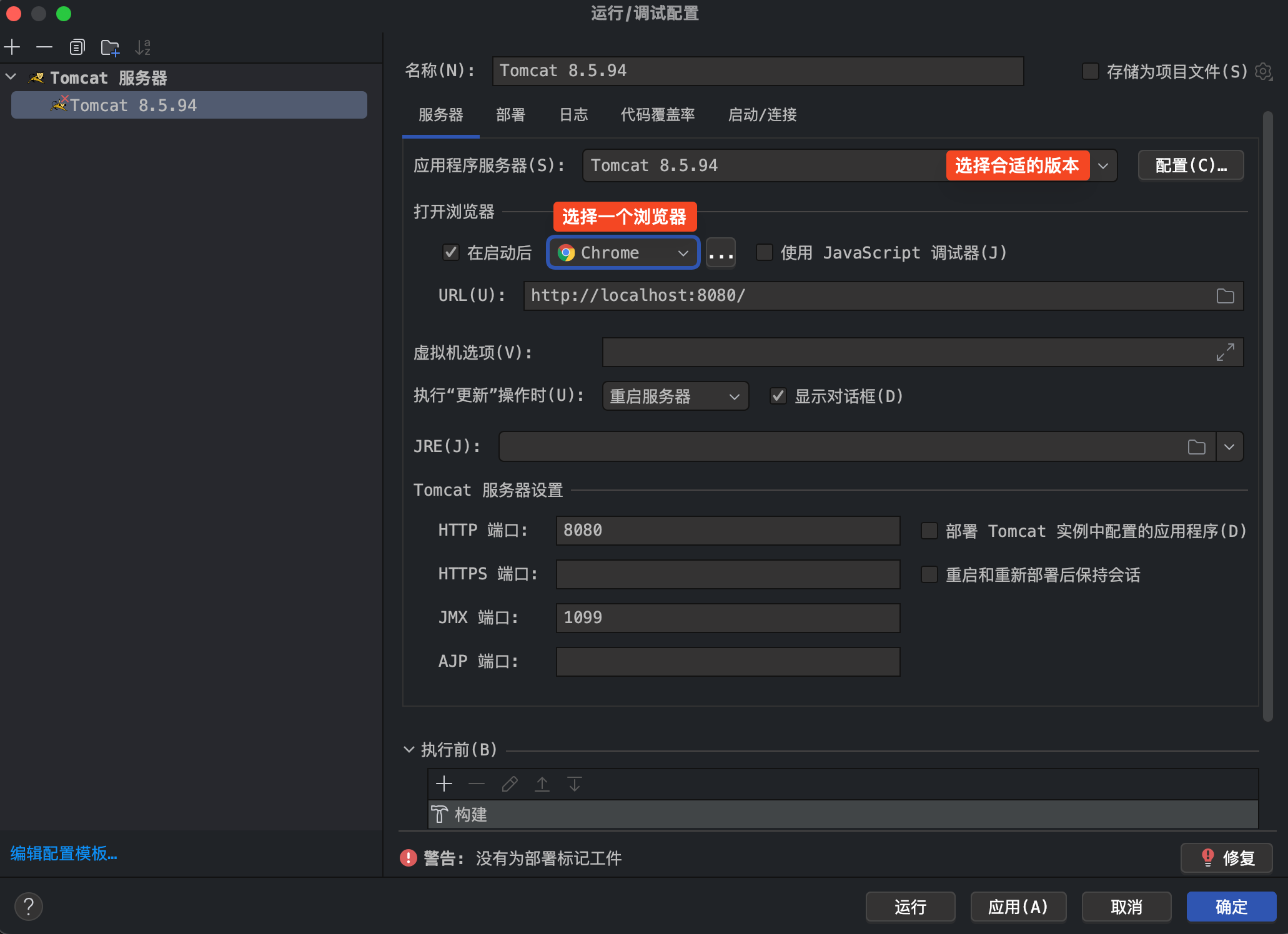Edit the before-launch task
The width and height of the screenshot is (1288, 934).
point(510,784)
